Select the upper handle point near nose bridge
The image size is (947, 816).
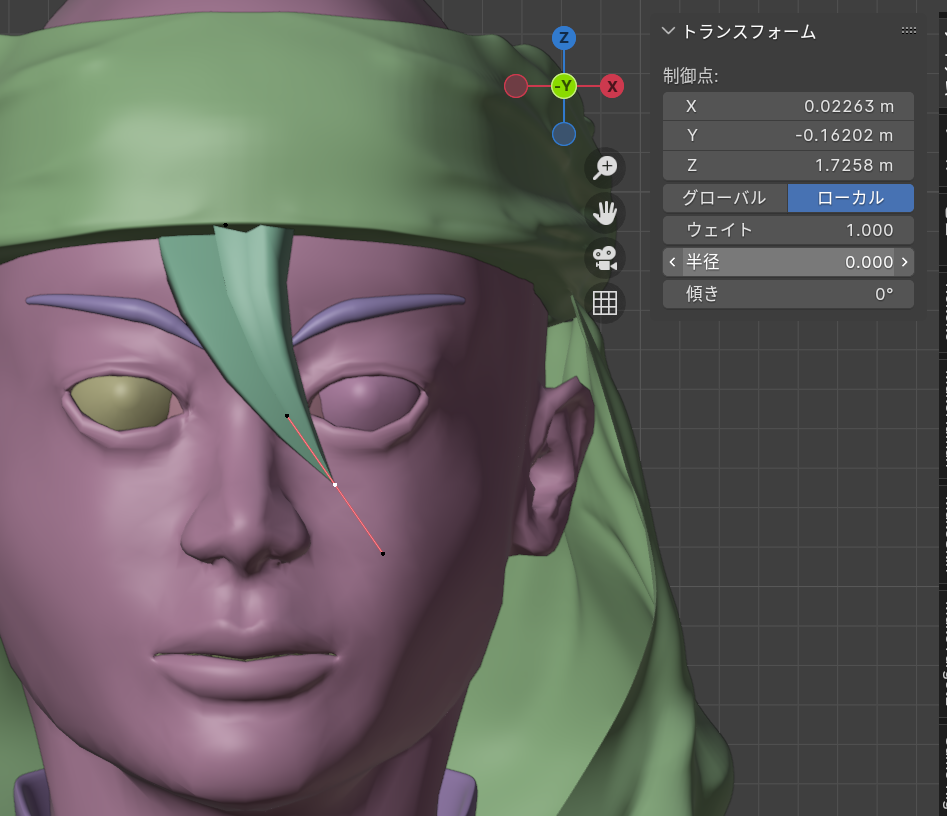(x=287, y=416)
